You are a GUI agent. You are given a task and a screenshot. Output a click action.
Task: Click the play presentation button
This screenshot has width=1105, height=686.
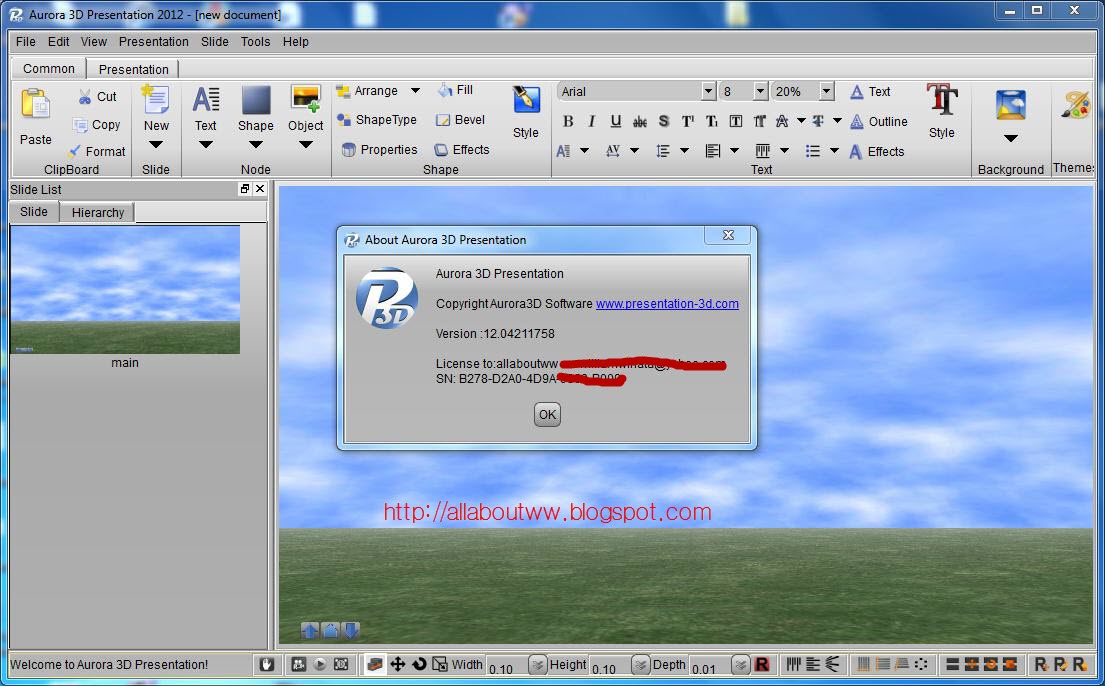coord(320,664)
